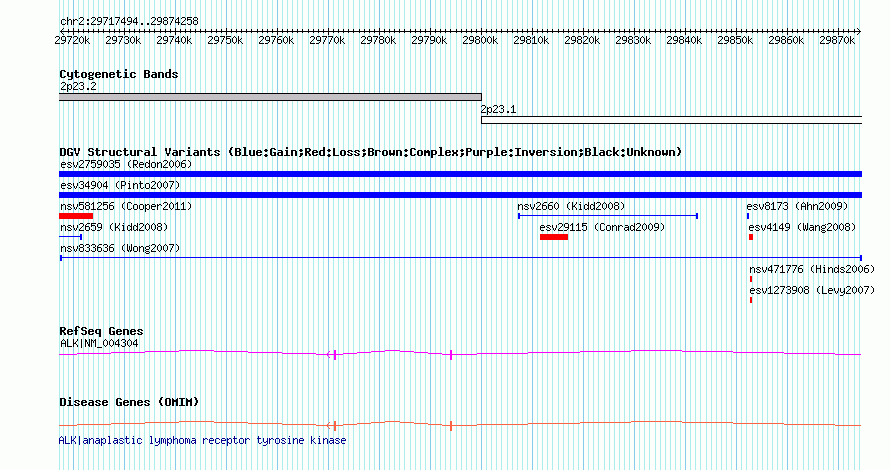
Task: Click the 29800k ruler tick label
Action: tap(480, 40)
